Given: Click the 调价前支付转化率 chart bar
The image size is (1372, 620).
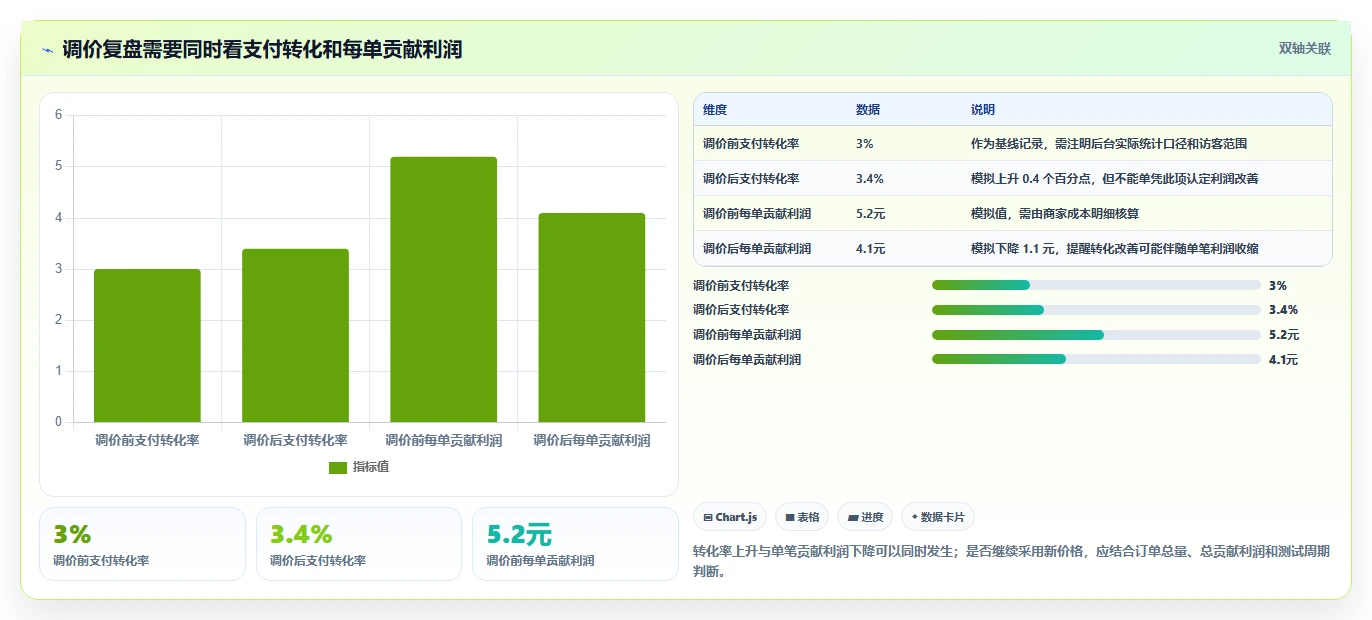Looking at the screenshot, I should [x=147, y=345].
